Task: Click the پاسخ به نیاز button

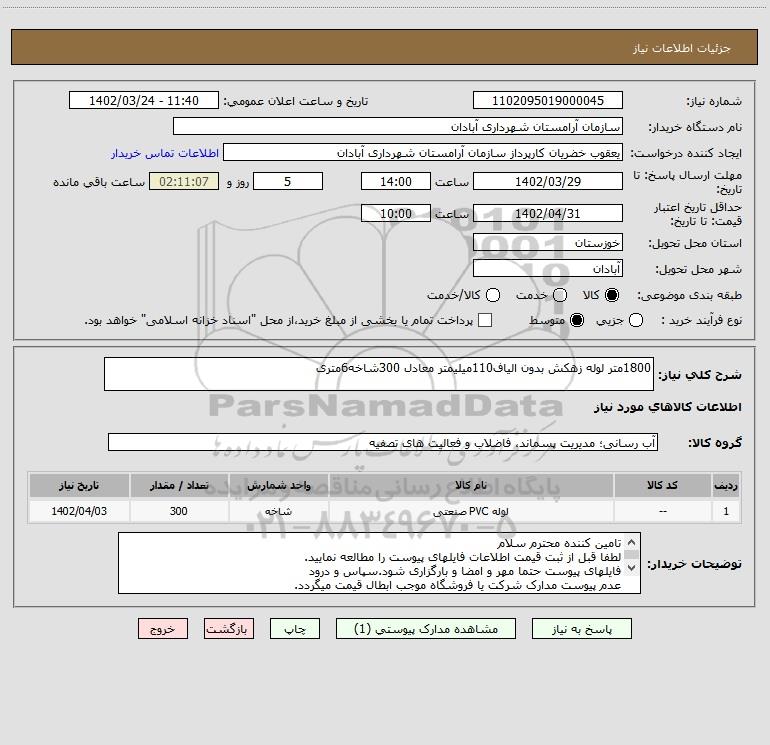Action: point(581,629)
